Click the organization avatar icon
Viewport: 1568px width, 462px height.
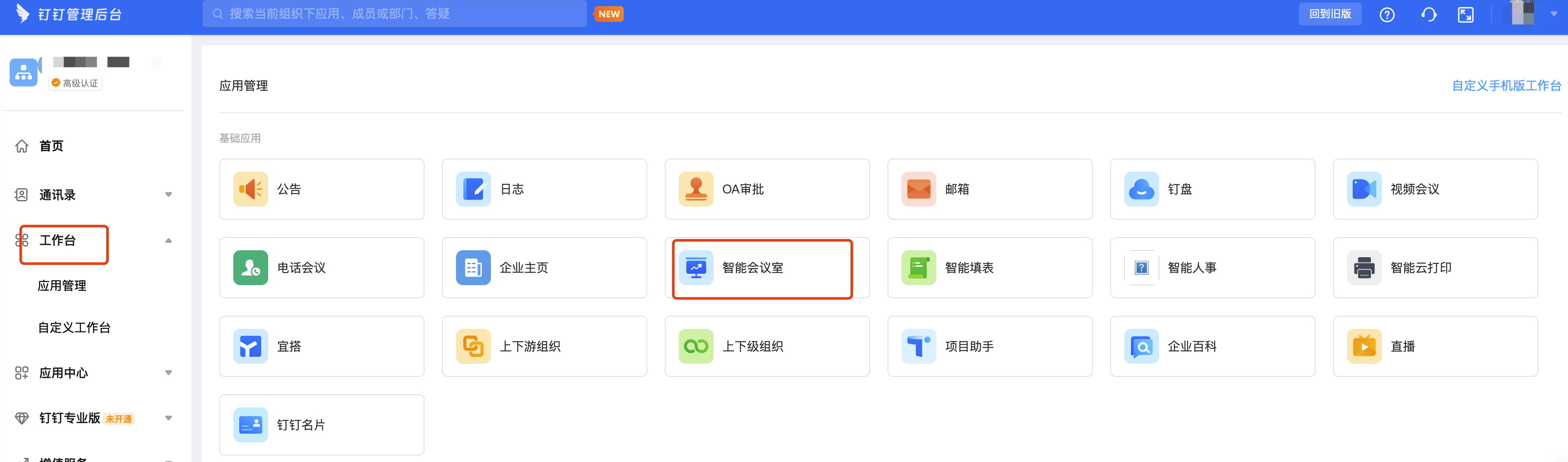coord(24,72)
